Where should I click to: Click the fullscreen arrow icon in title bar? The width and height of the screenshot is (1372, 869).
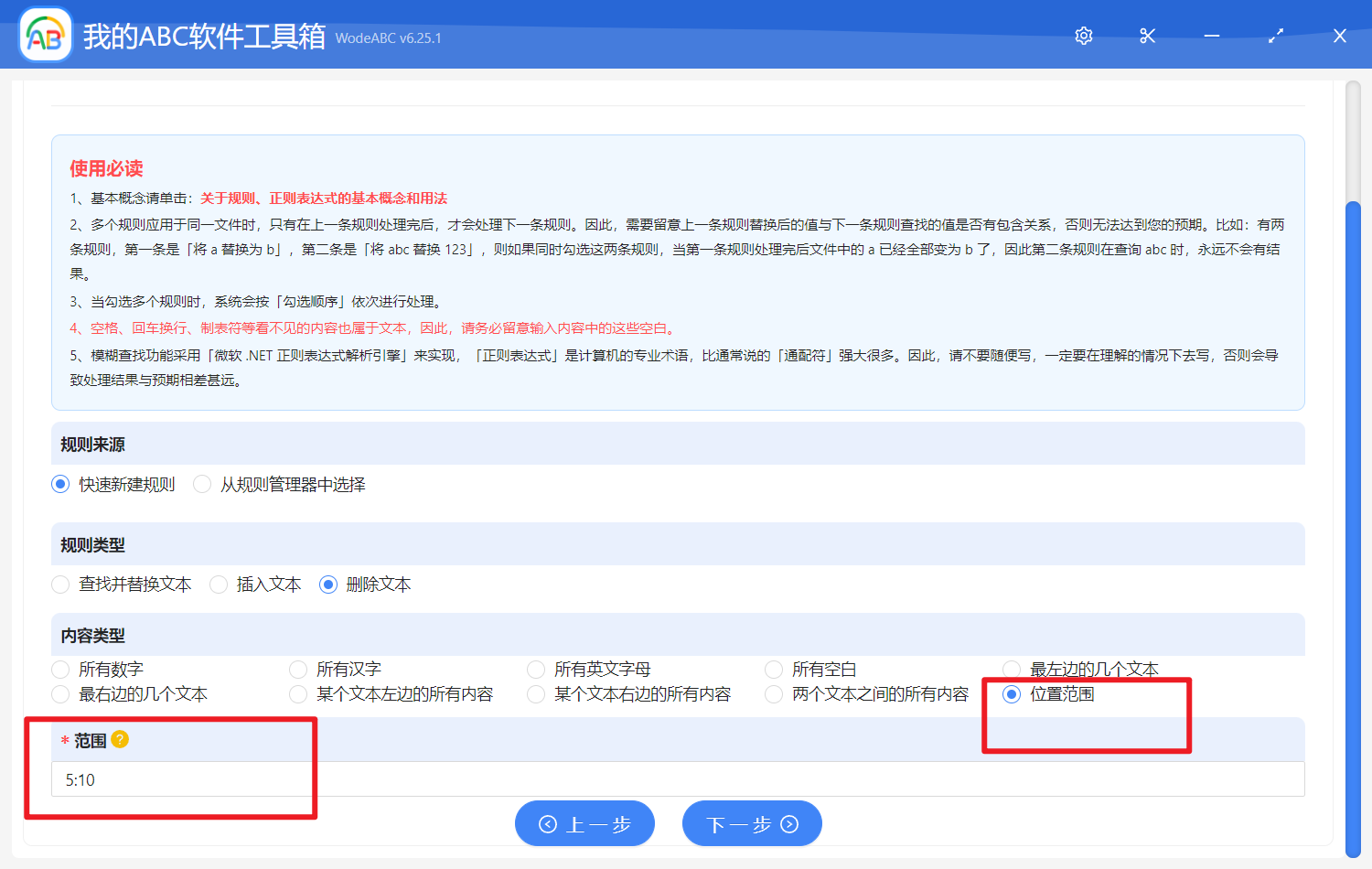(x=1275, y=35)
